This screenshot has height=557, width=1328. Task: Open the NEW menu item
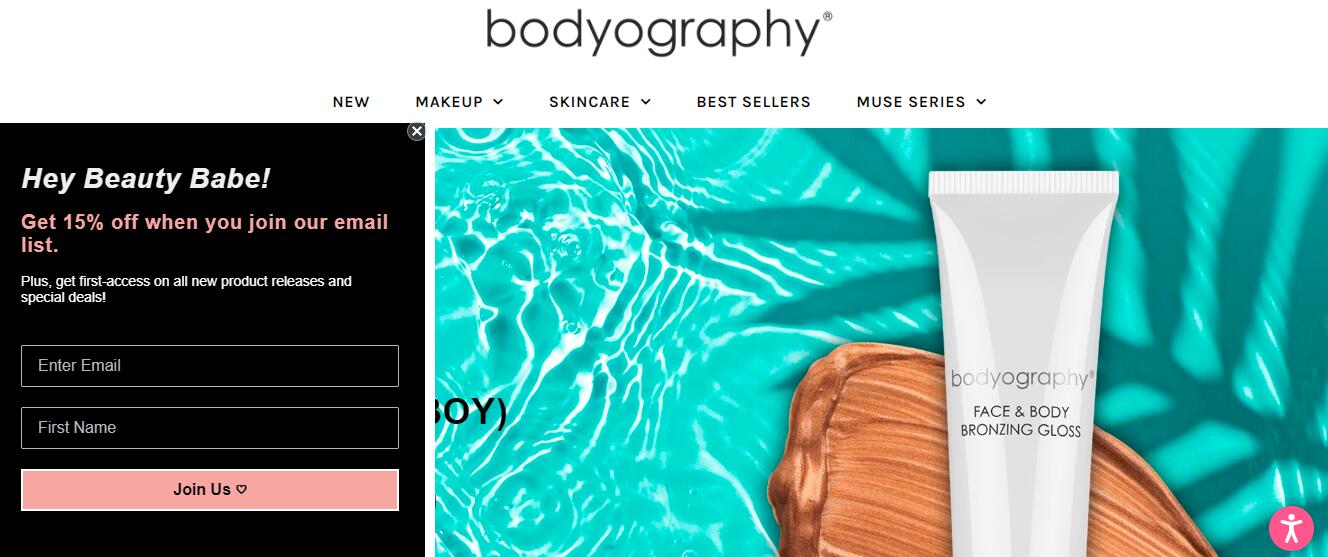pos(351,102)
